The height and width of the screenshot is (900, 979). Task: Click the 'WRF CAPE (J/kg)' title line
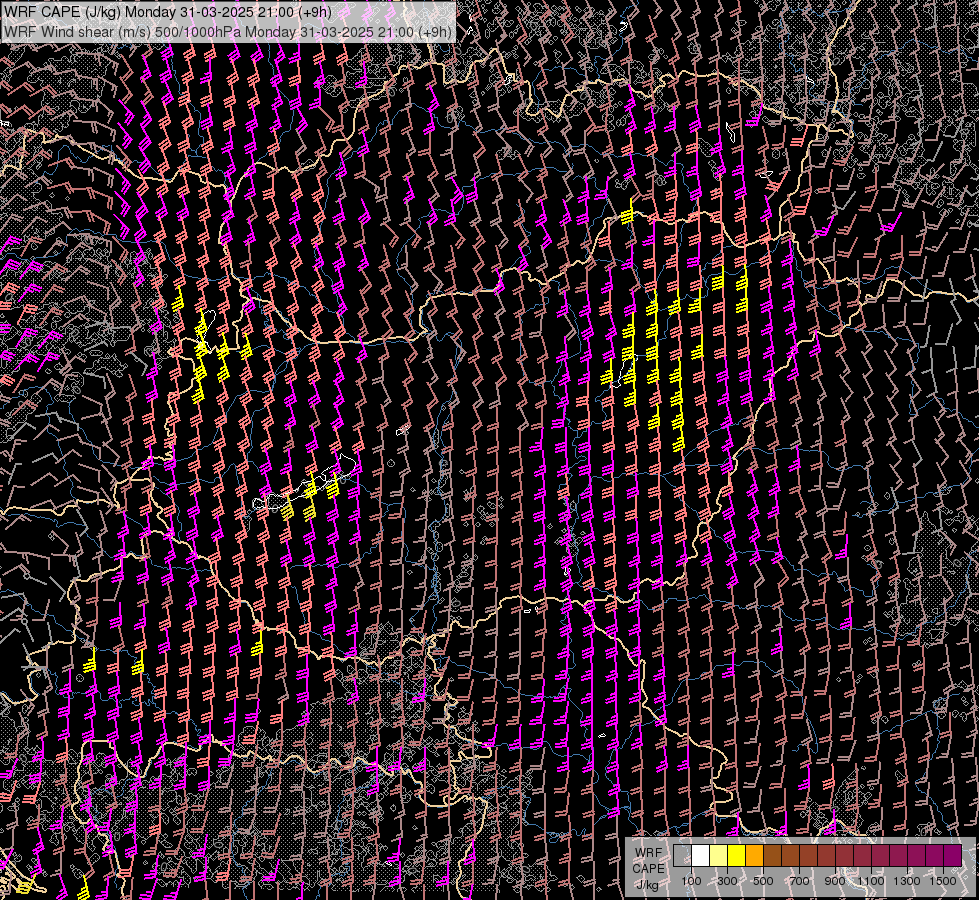tap(167, 12)
